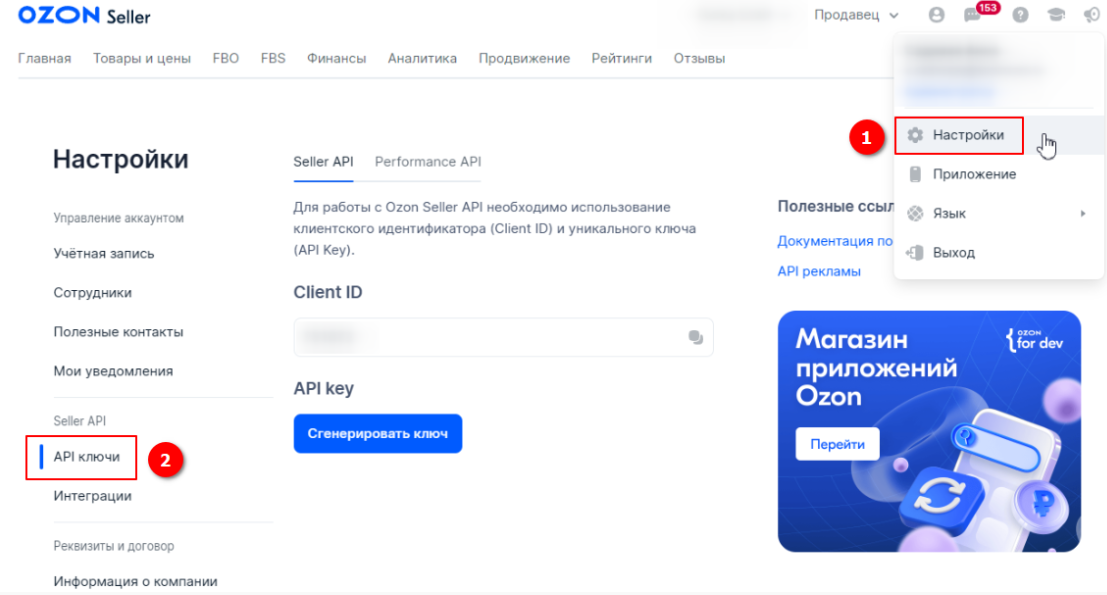Image resolution: width=1107 pixels, height=595 pixels.
Task: Open Сотрудники in settings sidebar
Action: coord(92,292)
